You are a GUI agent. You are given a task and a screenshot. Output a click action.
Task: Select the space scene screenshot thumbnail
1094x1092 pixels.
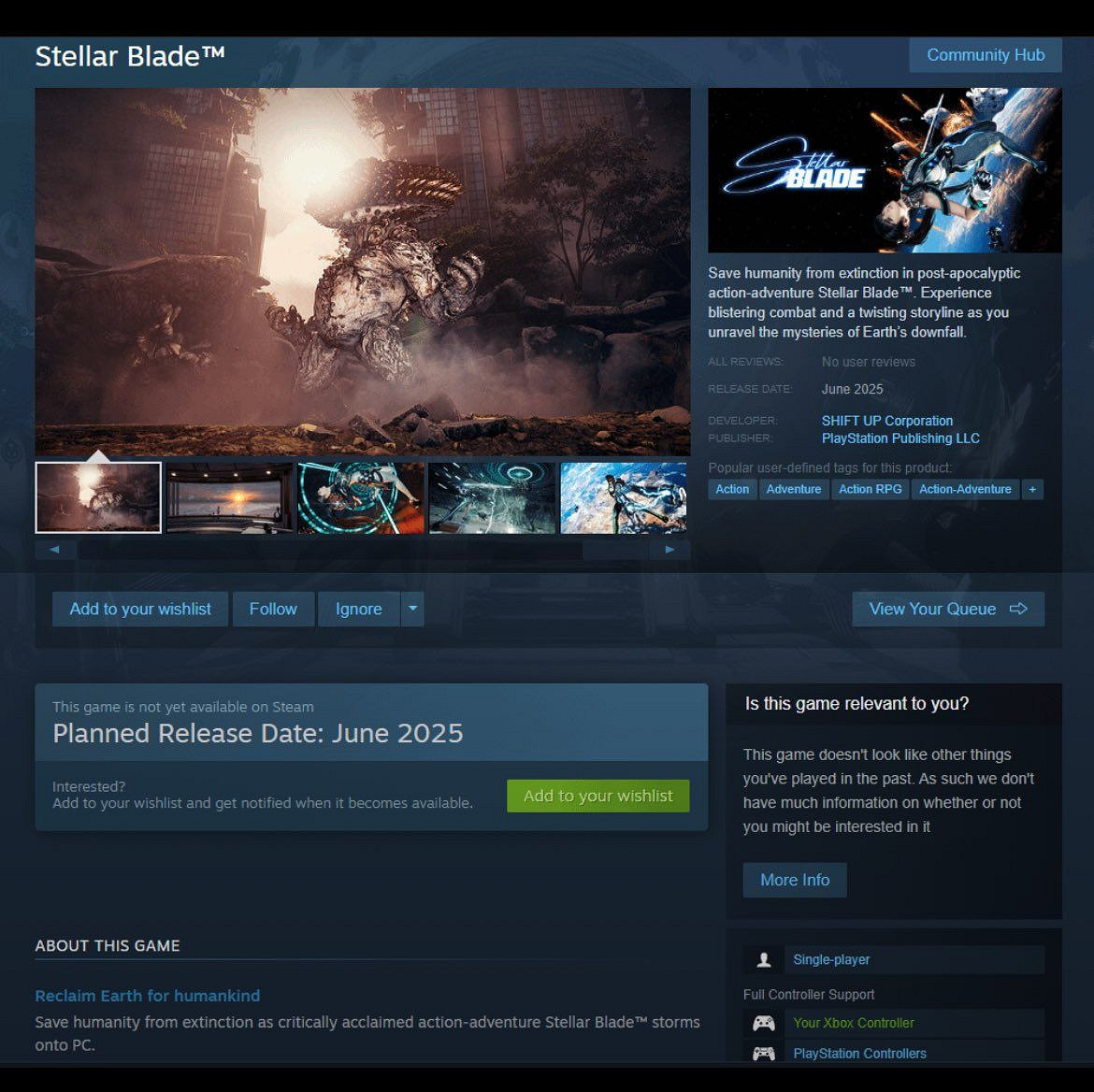pyautogui.click(x=623, y=497)
